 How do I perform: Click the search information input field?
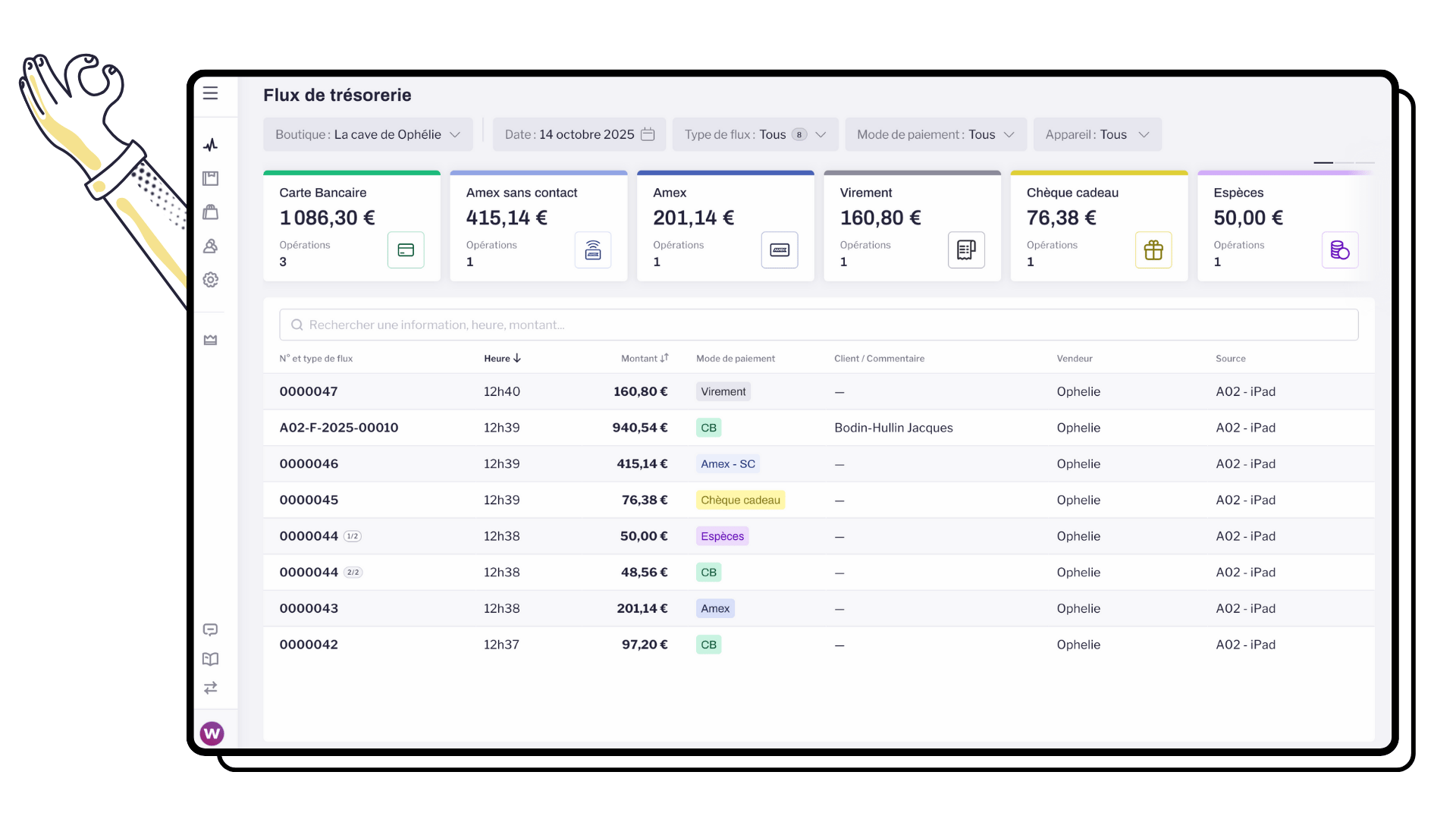coord(817,325)
